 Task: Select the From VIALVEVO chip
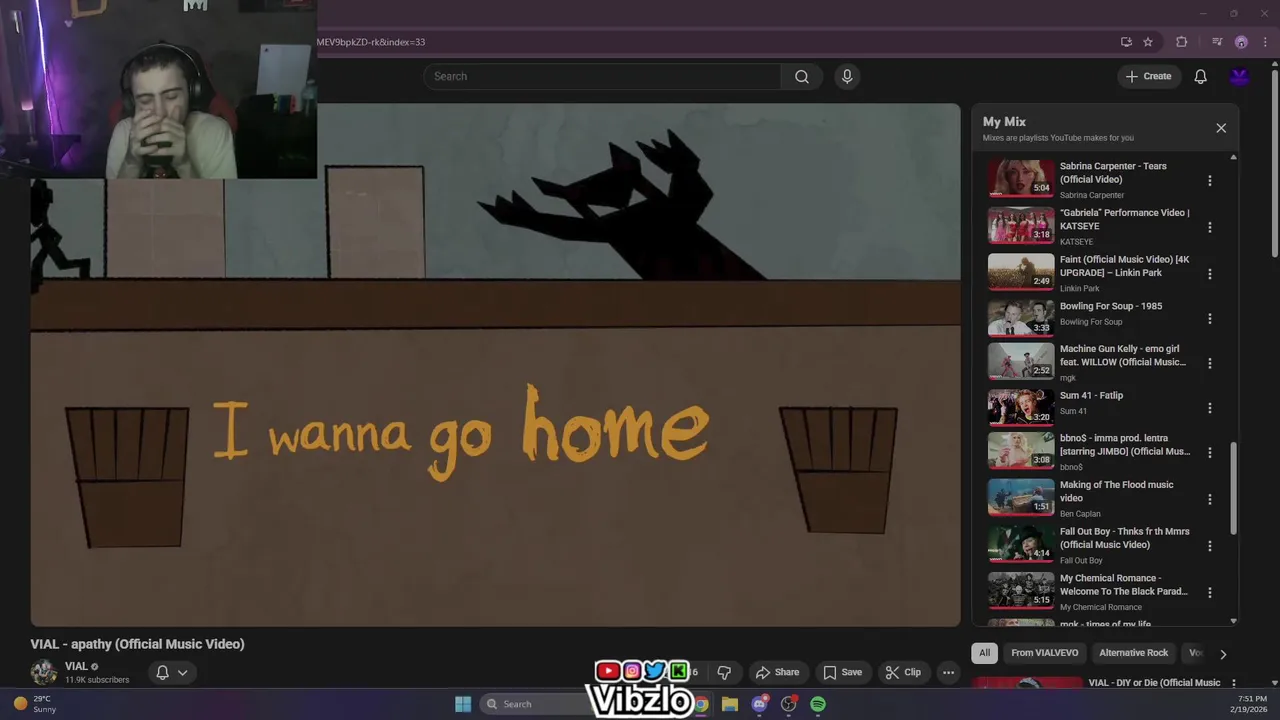[x=1044, y=653]
